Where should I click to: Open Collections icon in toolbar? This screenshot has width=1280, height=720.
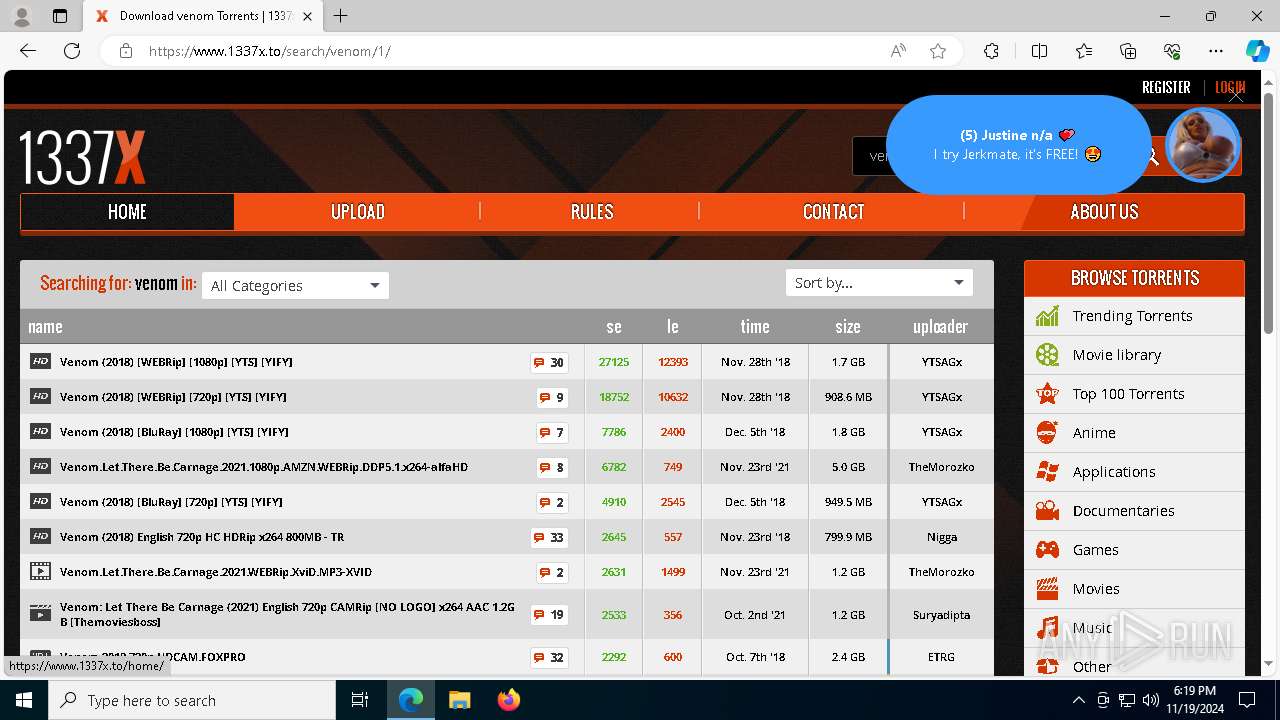click(1128, 51)
